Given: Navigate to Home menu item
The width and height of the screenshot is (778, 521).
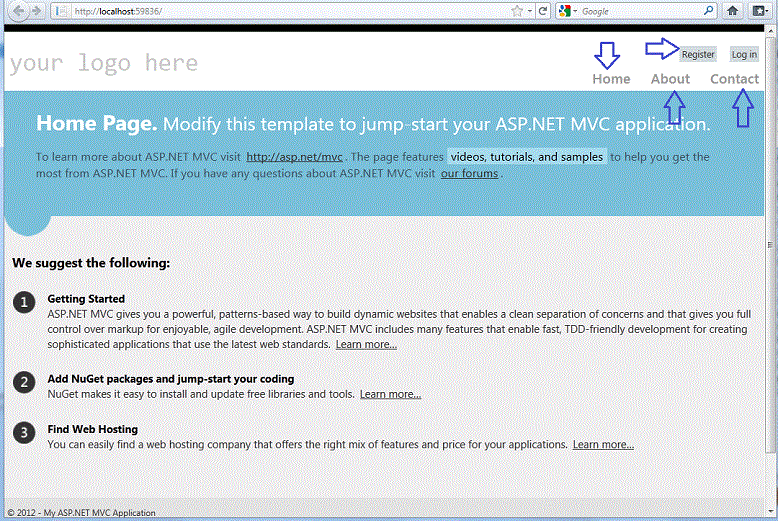Looking at the screenshot, I should [x=611, y=79].
